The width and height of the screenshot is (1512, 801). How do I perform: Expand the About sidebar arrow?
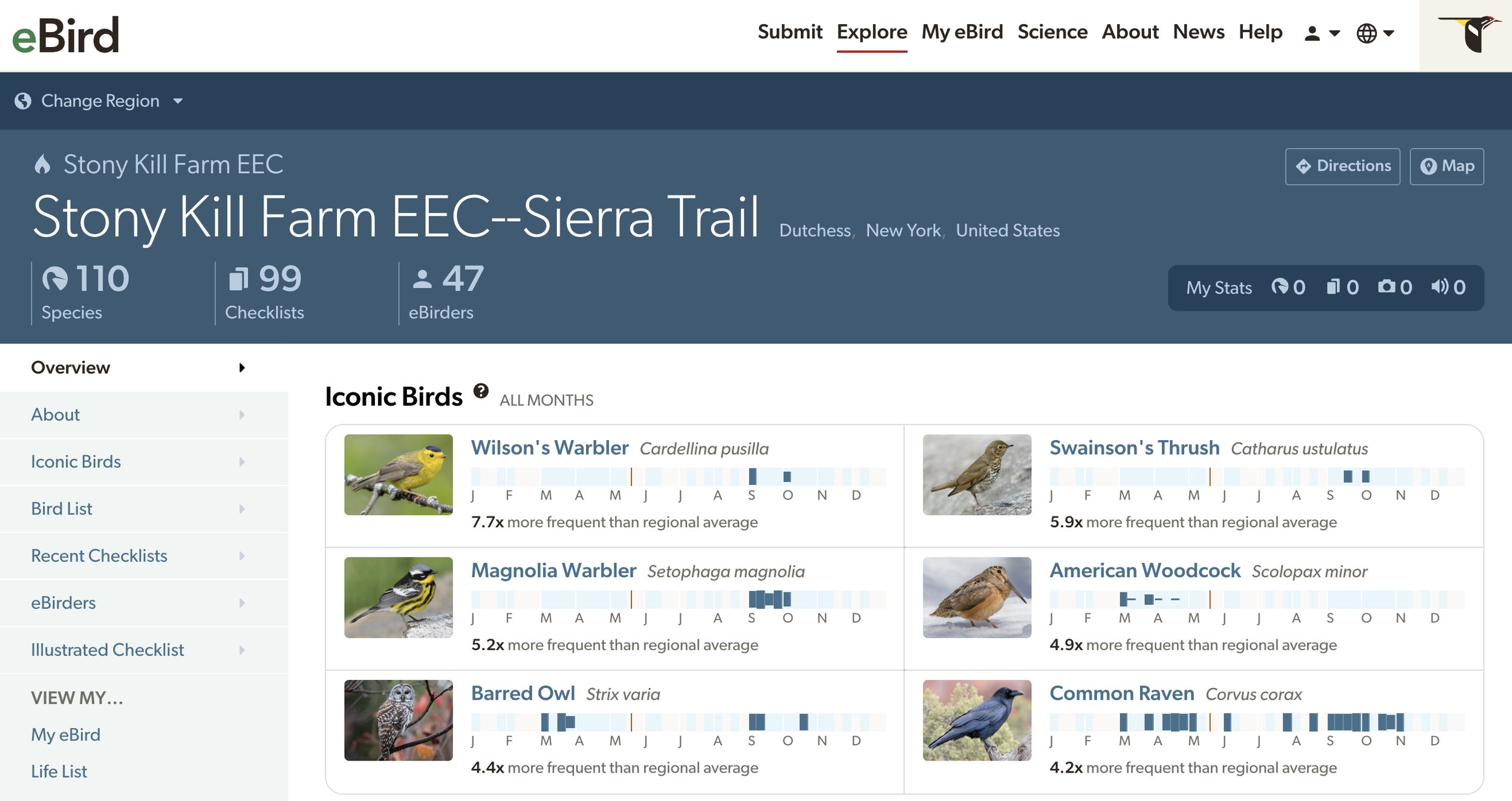click(x=242, y=415)
